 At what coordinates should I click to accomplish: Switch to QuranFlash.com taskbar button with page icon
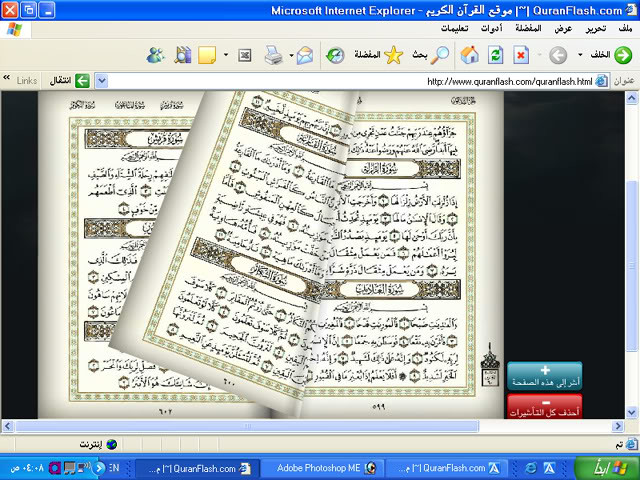[197, 468]
